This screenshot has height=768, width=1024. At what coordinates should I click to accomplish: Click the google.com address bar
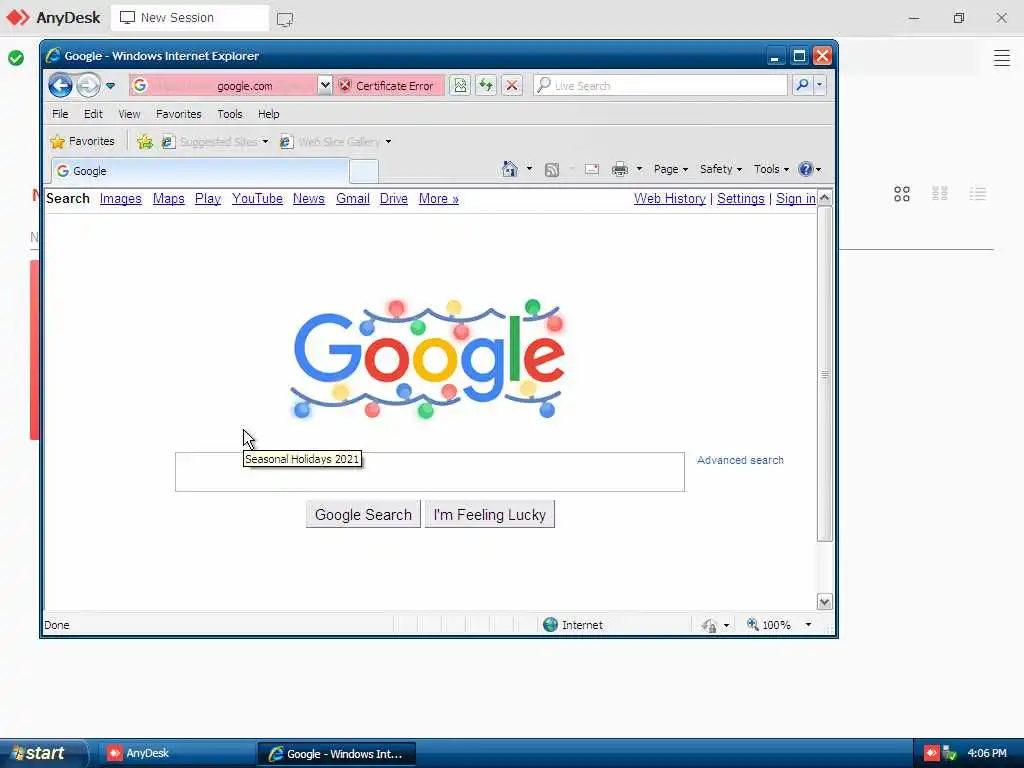click(x=223, y=86)
